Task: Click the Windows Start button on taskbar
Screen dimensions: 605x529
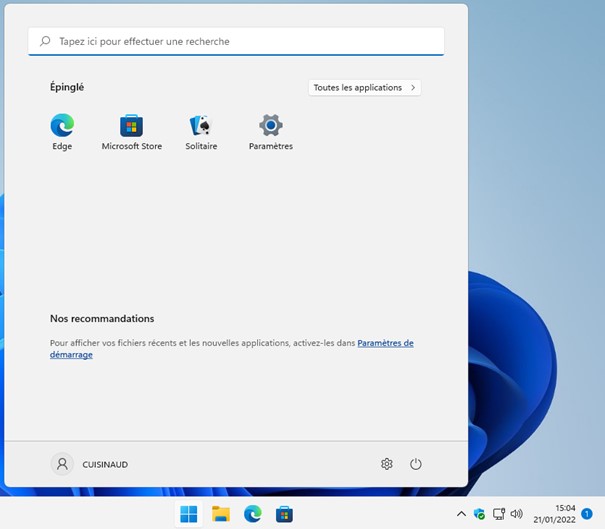Action: (x=188, y=514)
